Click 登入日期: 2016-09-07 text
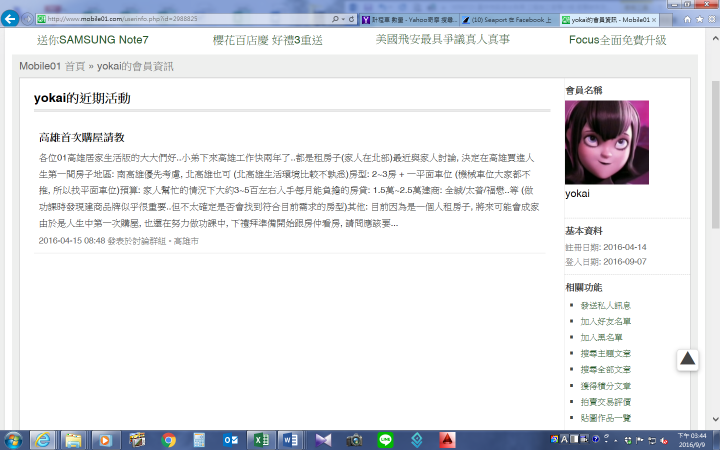The image size is (720, 450). (x=606, y=262)
